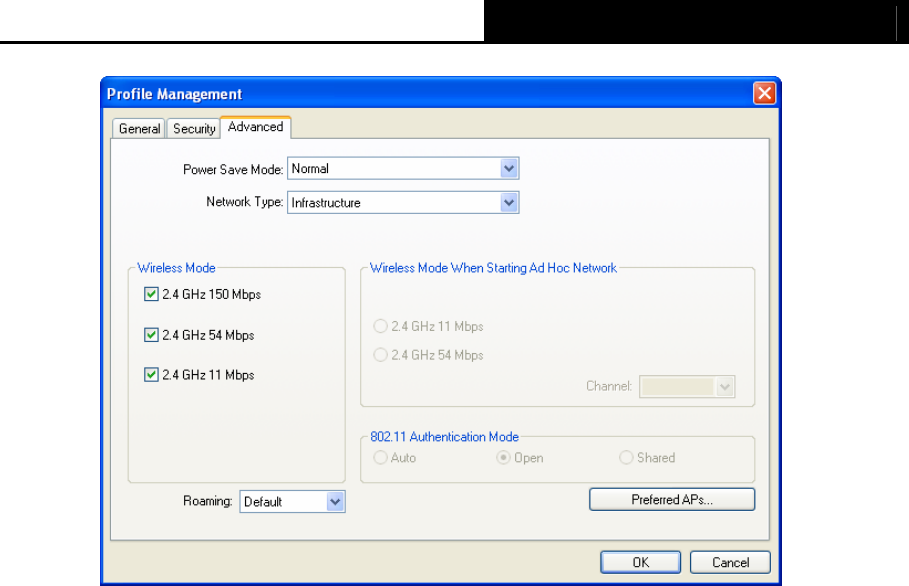909x586 pixels.
Task: Uncheck the 2.4 GHz 150 Mbps checkbox
Action: click(151, 294)
